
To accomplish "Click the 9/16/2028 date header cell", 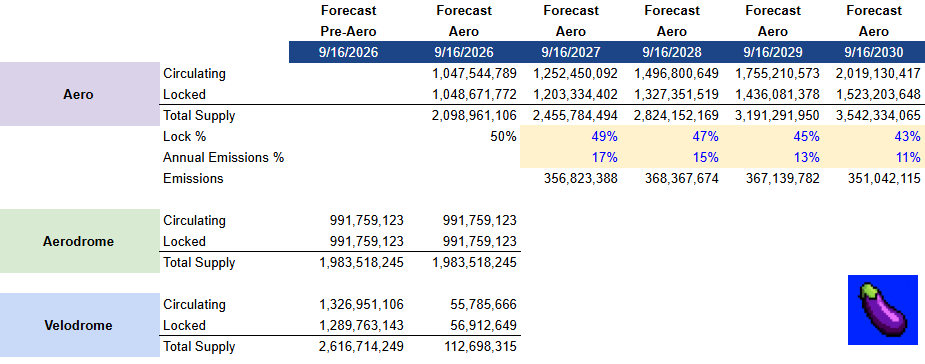I will [x=672, y=53].
